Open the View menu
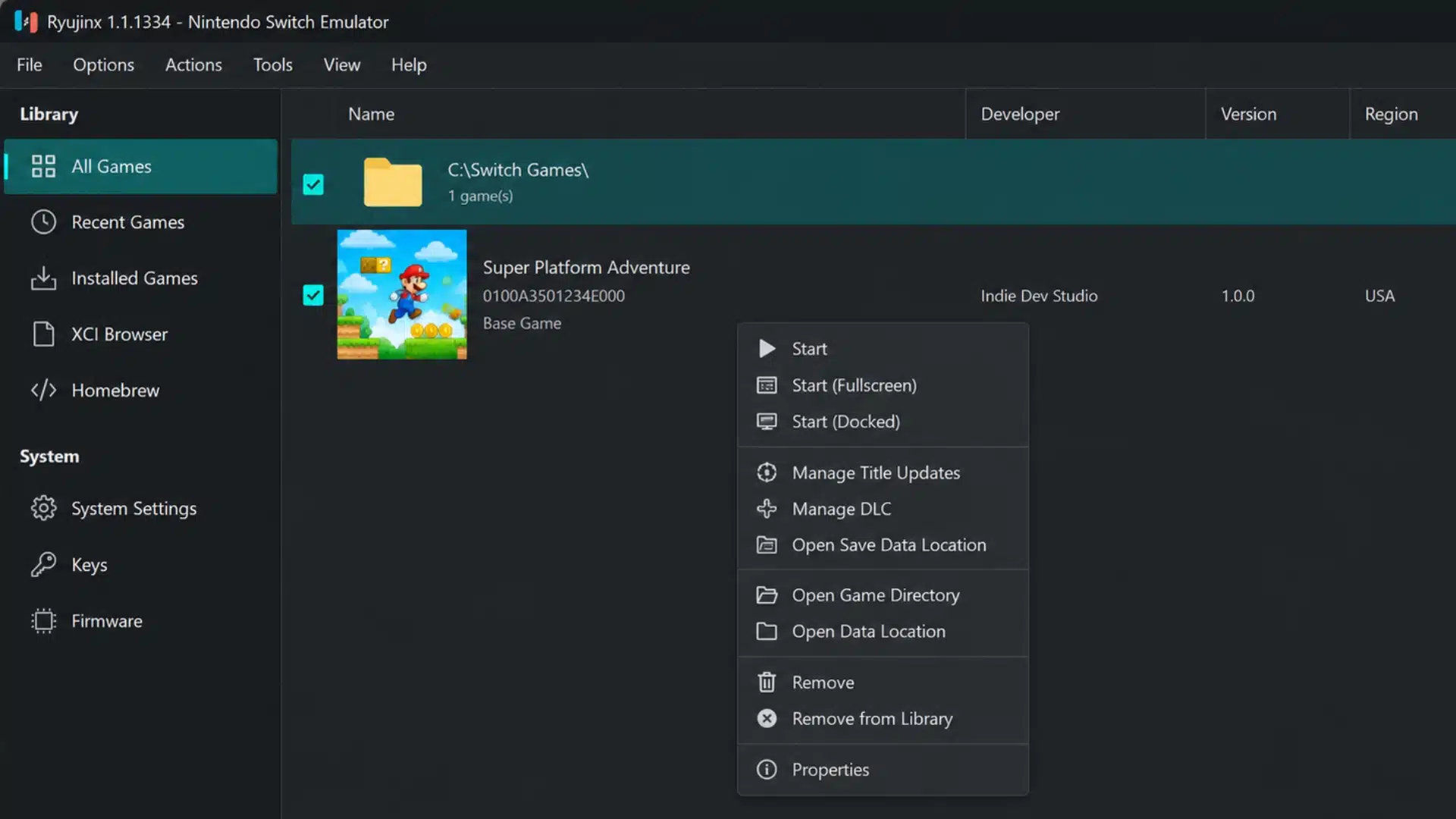 pos(342,65)
